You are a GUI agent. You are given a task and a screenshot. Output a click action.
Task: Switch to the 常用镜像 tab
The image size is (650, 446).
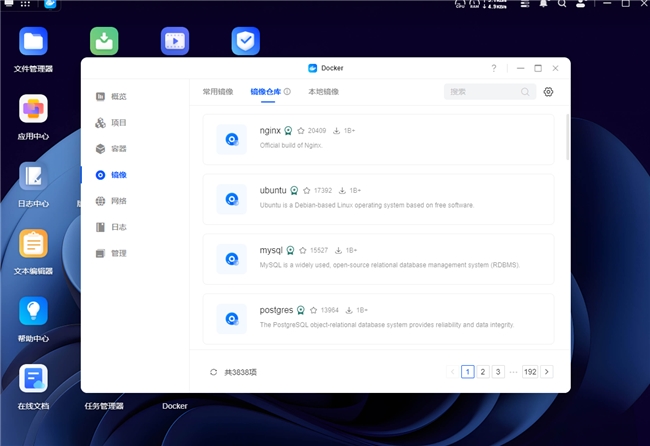(x=218, y=92)
